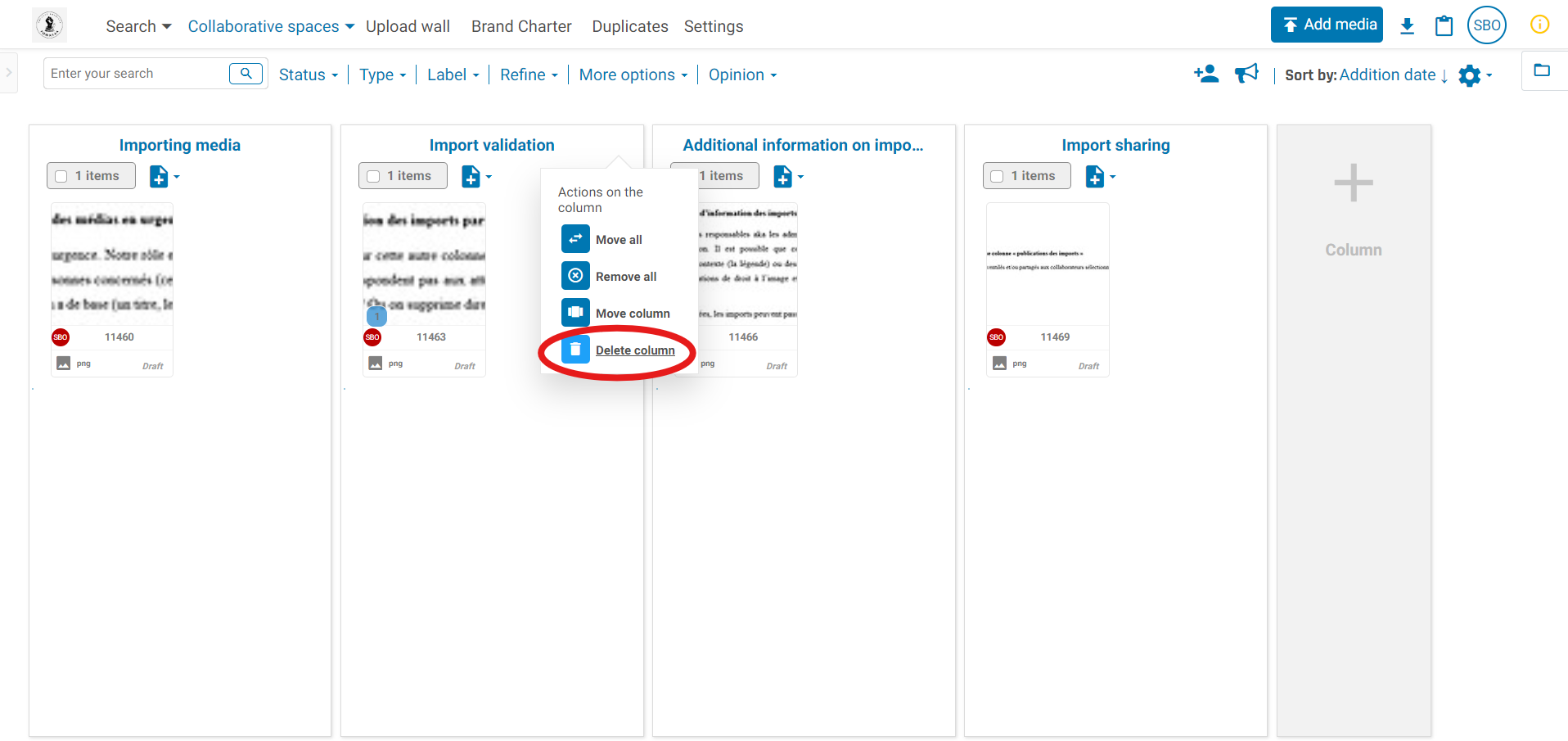Open the gear settings dropdown near sort

point(1474,75)
